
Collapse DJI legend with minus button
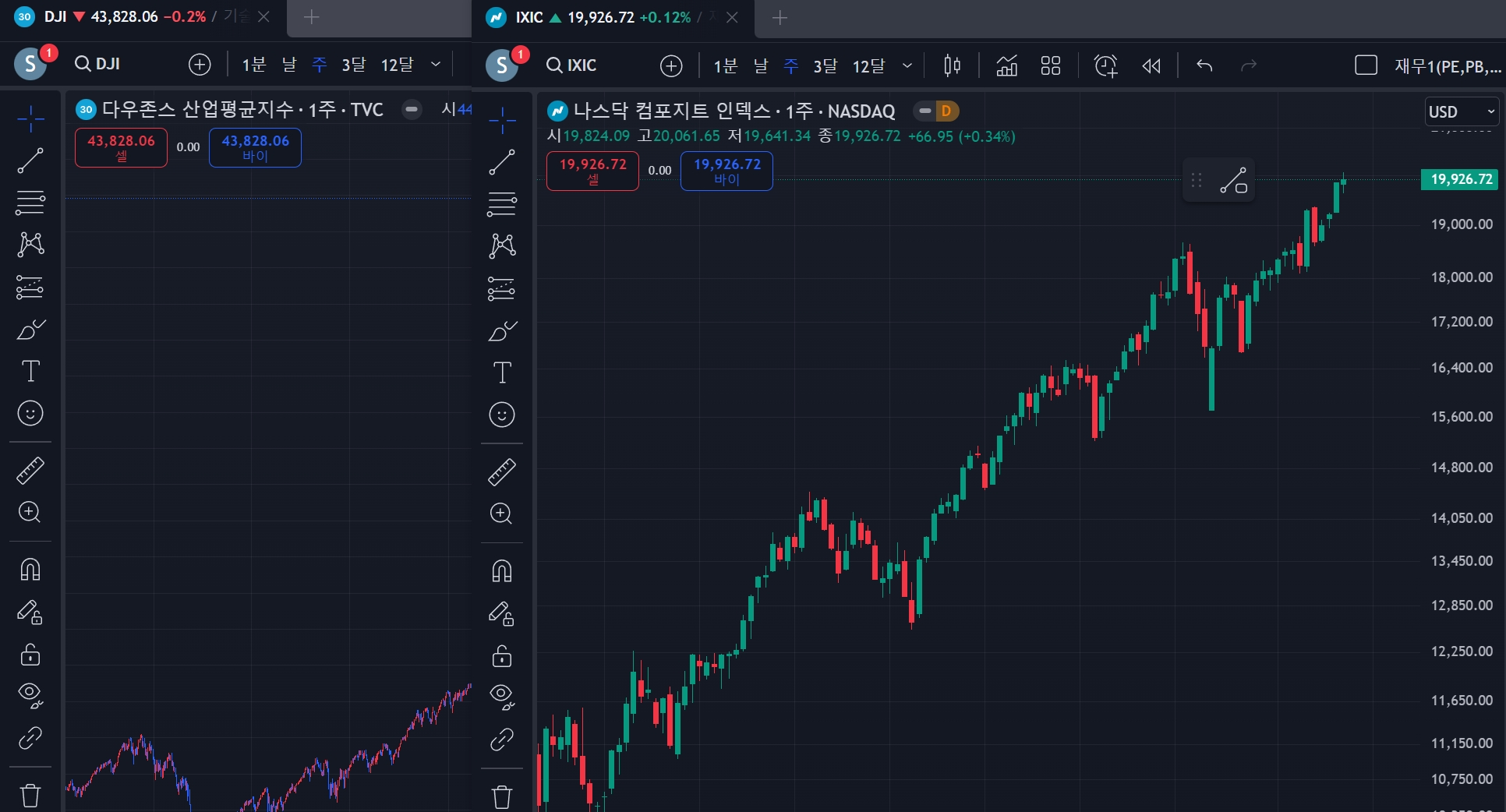pyautogui.click(x=412, y=109)
